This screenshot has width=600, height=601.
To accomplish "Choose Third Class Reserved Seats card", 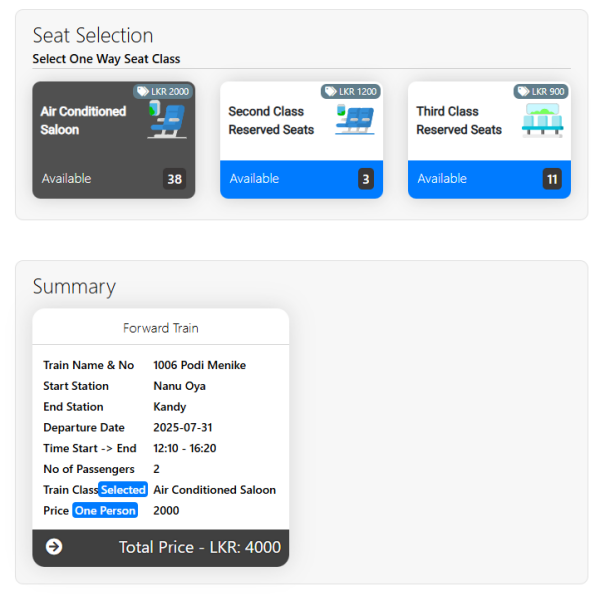I will tap(489, 140).
